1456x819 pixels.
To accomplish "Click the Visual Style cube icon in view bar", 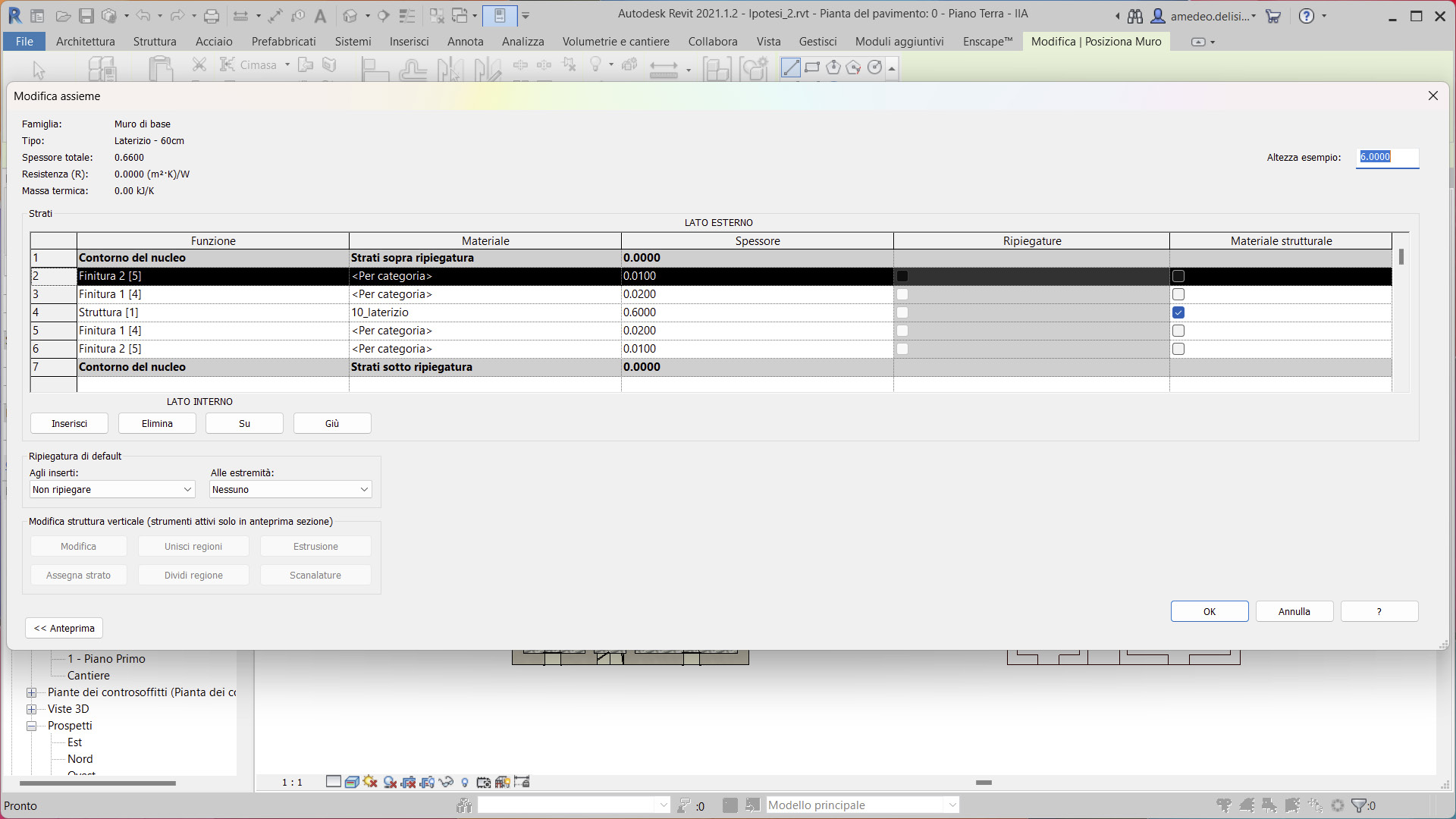I will pos(351,782).
